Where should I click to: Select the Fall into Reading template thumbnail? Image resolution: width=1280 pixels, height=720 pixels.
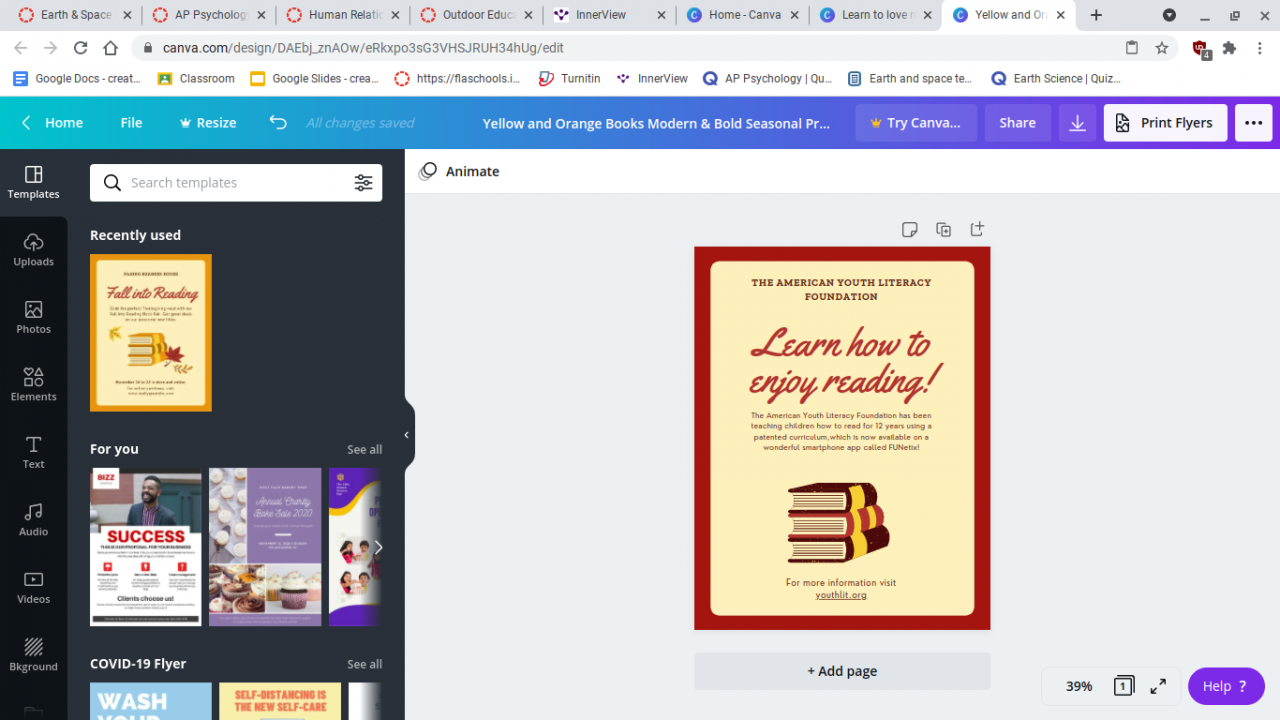tap(151, 333)
